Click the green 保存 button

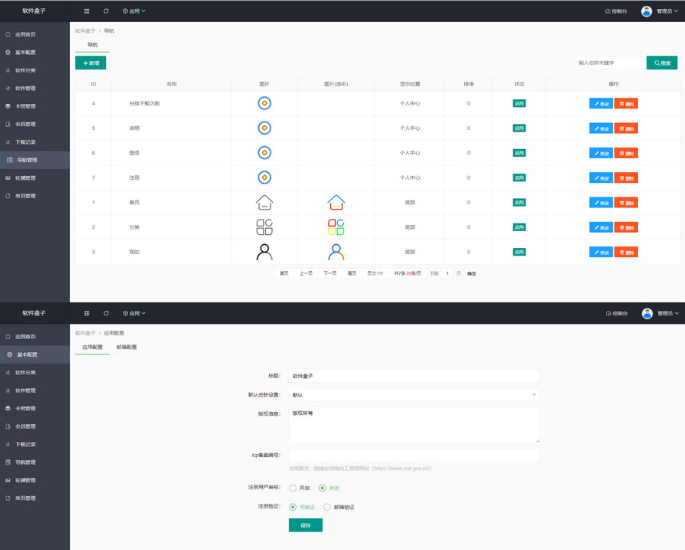point(306,525)
